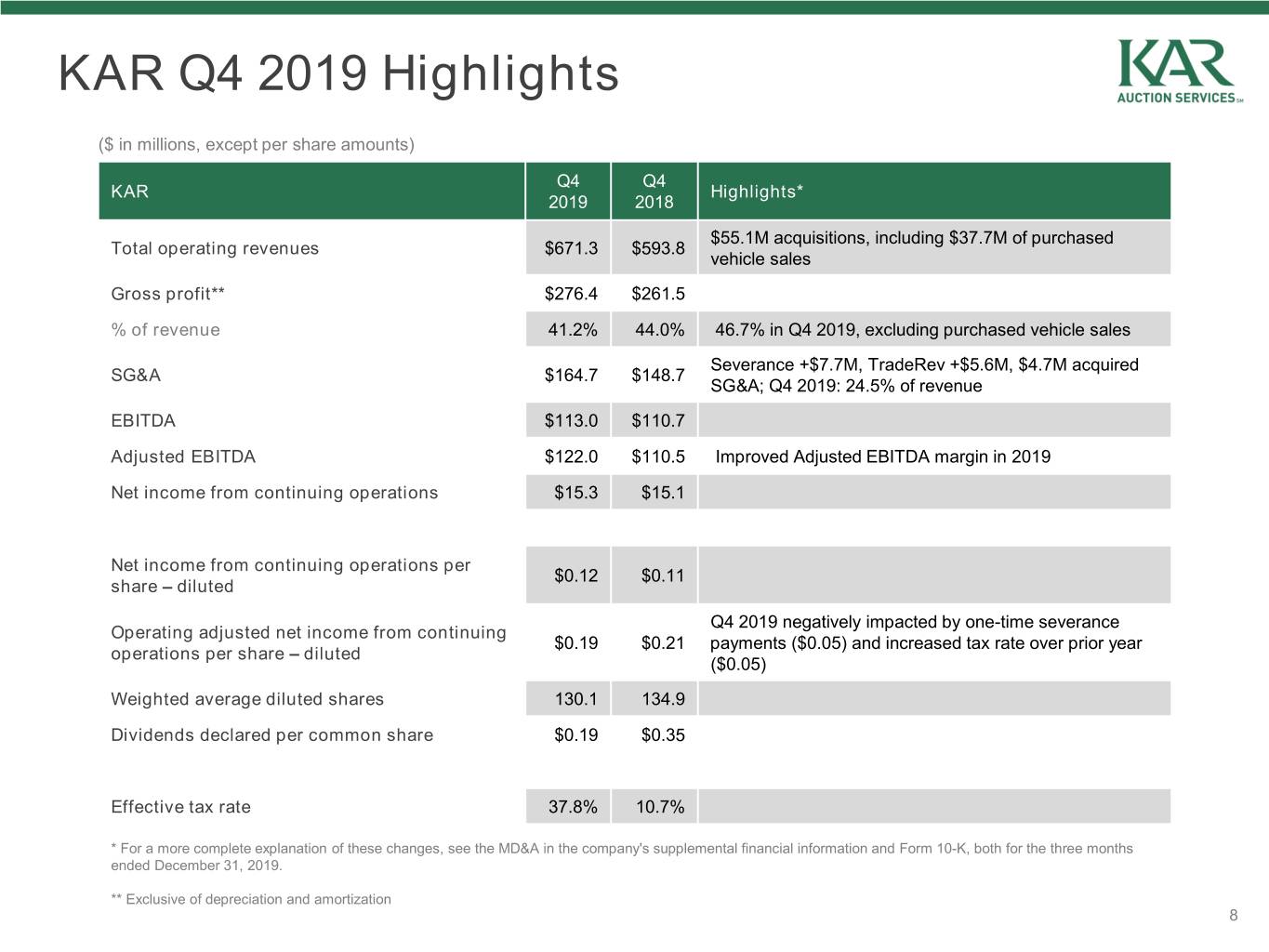Select the Highlights* header cell
1269x952 pixels.
pyautogui.click(x=934, y=192)
